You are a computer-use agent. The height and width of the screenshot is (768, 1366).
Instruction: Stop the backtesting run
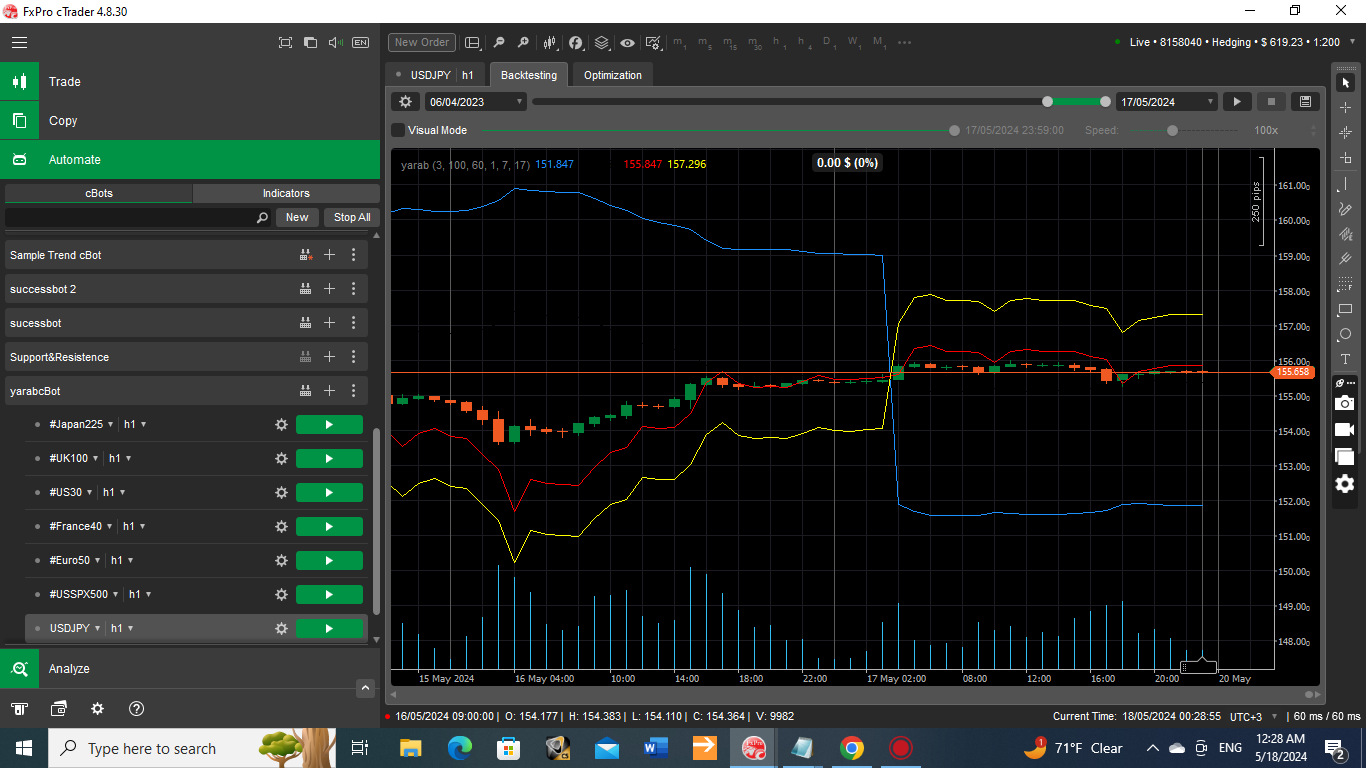point(1271,102)
